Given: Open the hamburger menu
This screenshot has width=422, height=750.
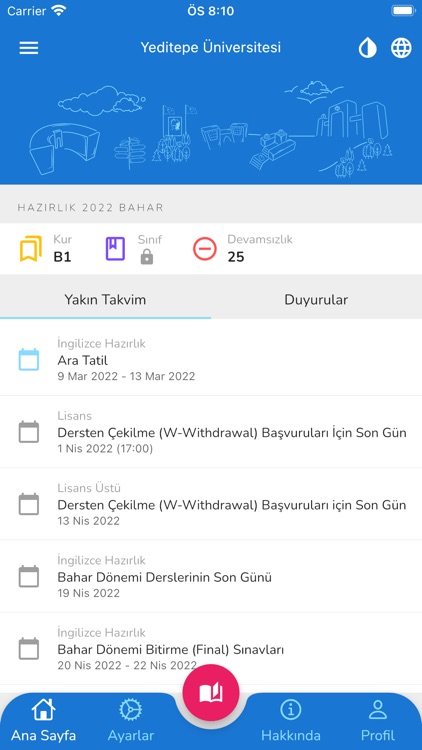Looking at the screenshot, I should point(29,48).
